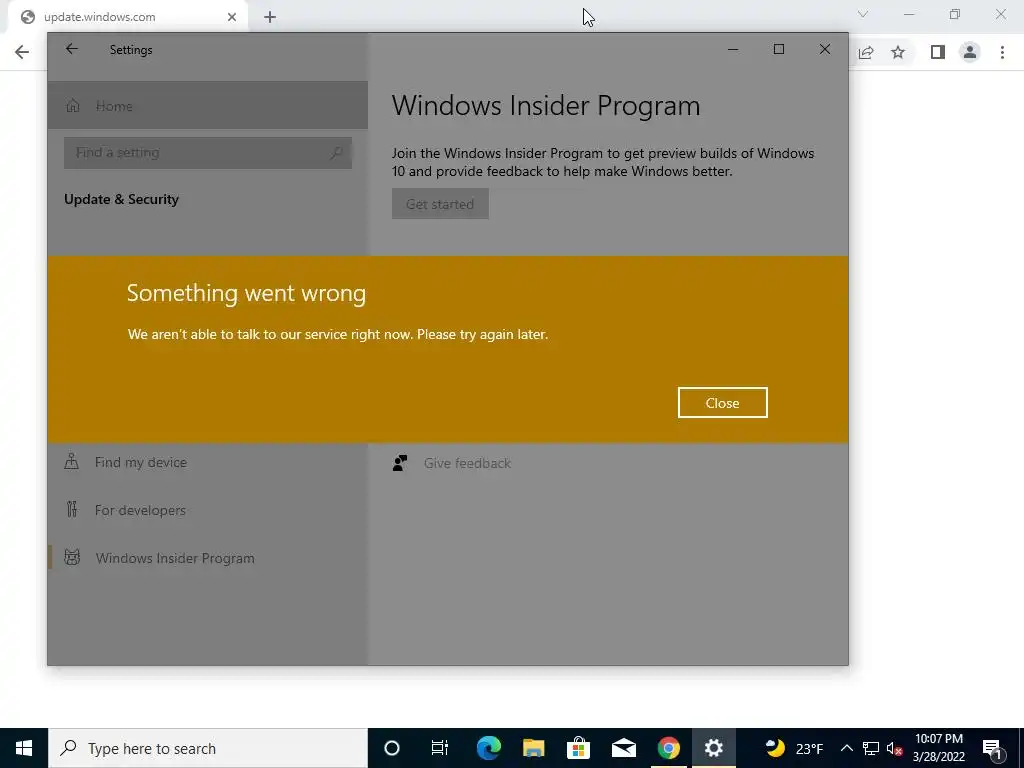Maximize the Settings window
The height and width of the screenshot is (768, 1024).
click(778, 50)
